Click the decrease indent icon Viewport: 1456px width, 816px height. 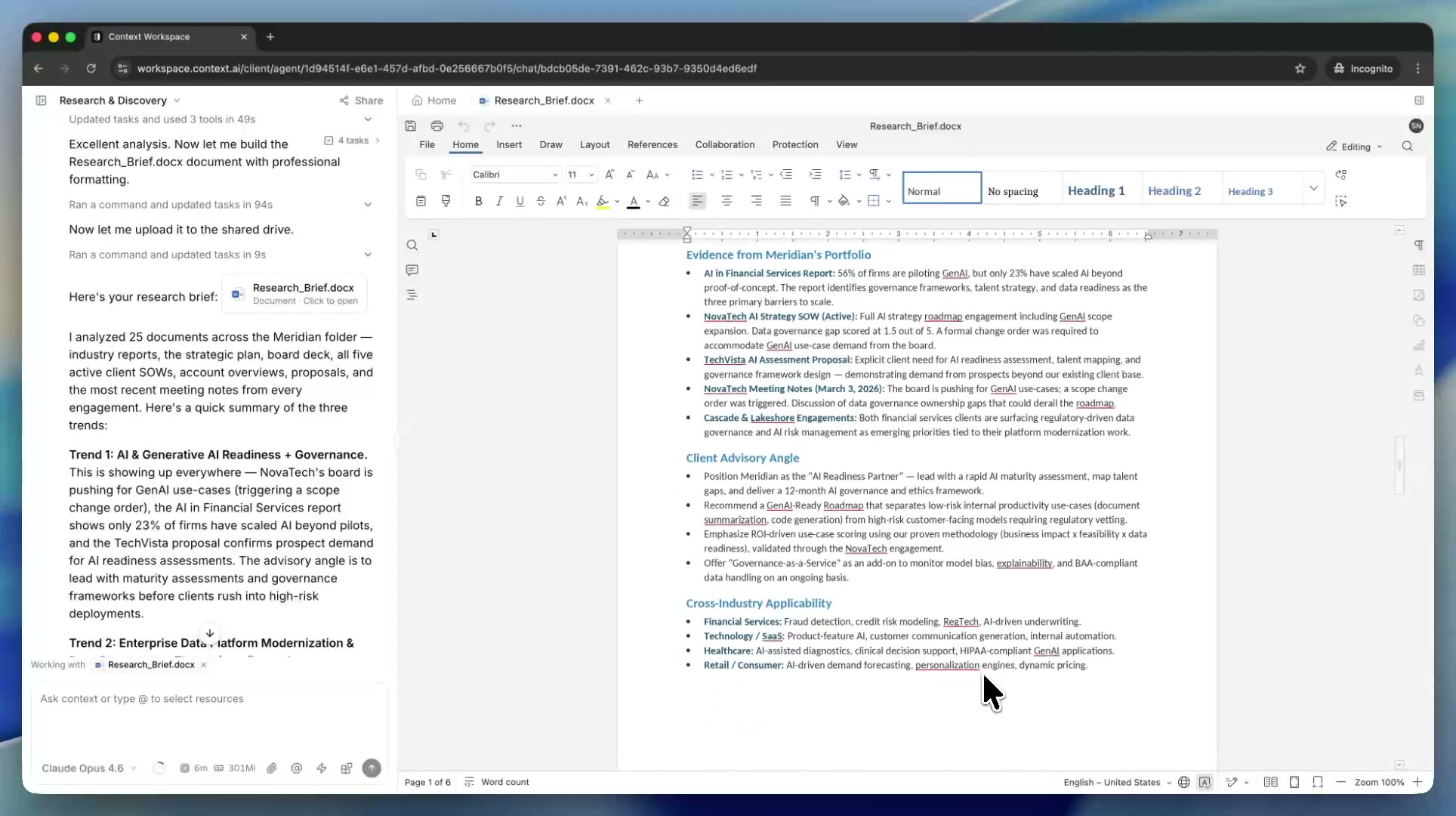[786, 175]
